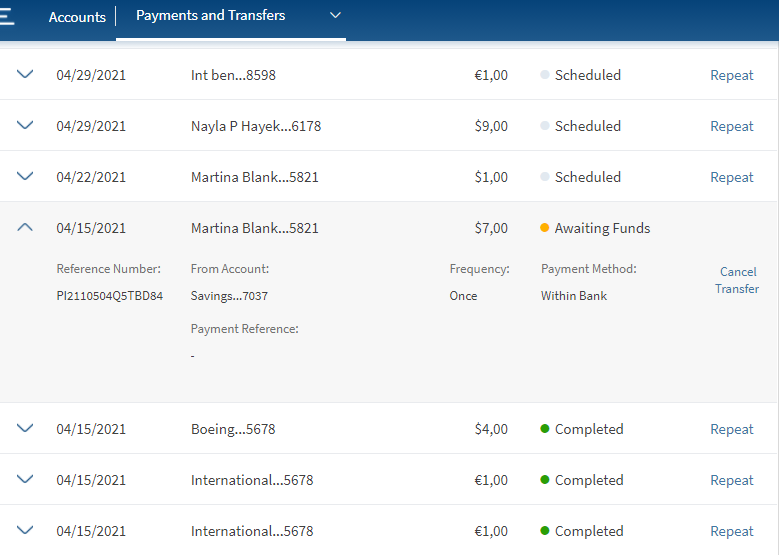Repeat the last International...5678 payment

(731, 532)
